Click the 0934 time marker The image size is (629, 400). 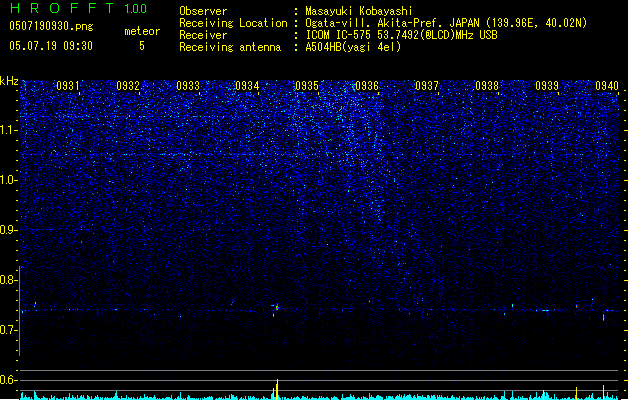point(247,86)
